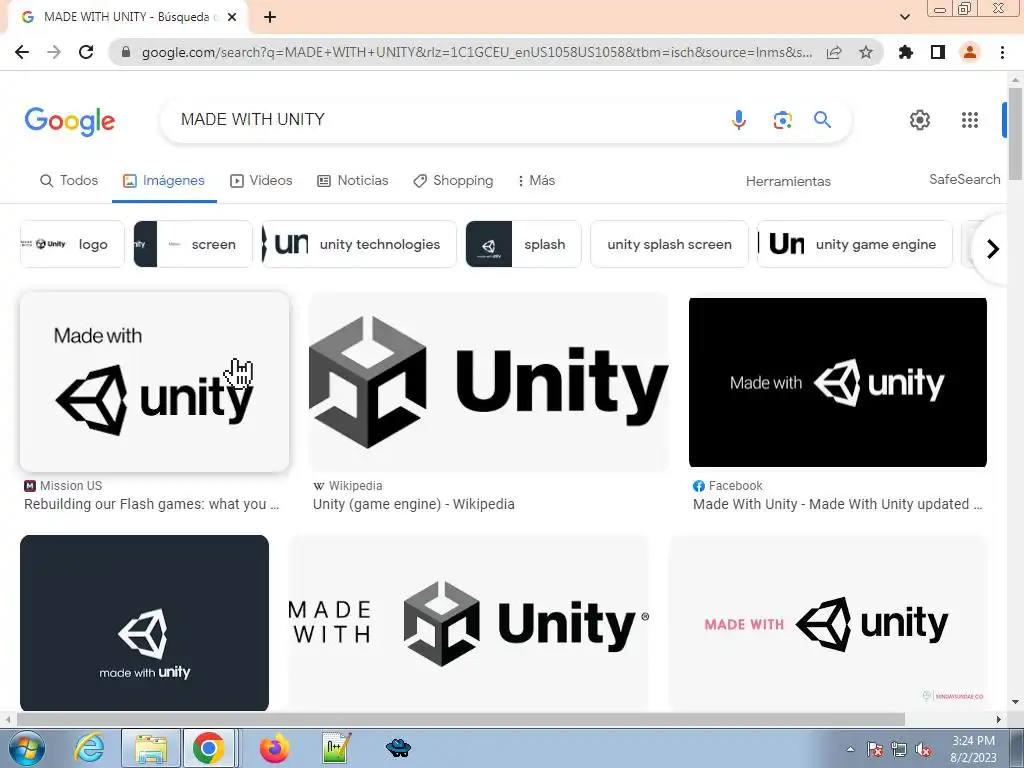
Task: Reload the current page
Action: (86, 52)
